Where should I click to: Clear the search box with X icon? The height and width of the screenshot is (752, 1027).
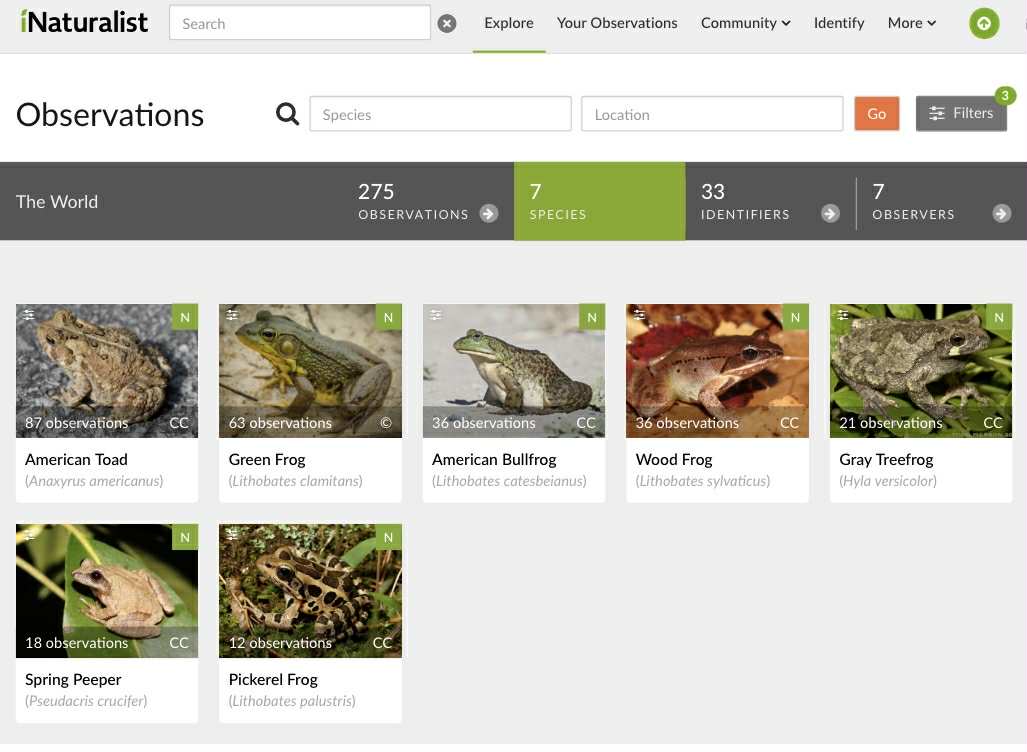(447, 23)
